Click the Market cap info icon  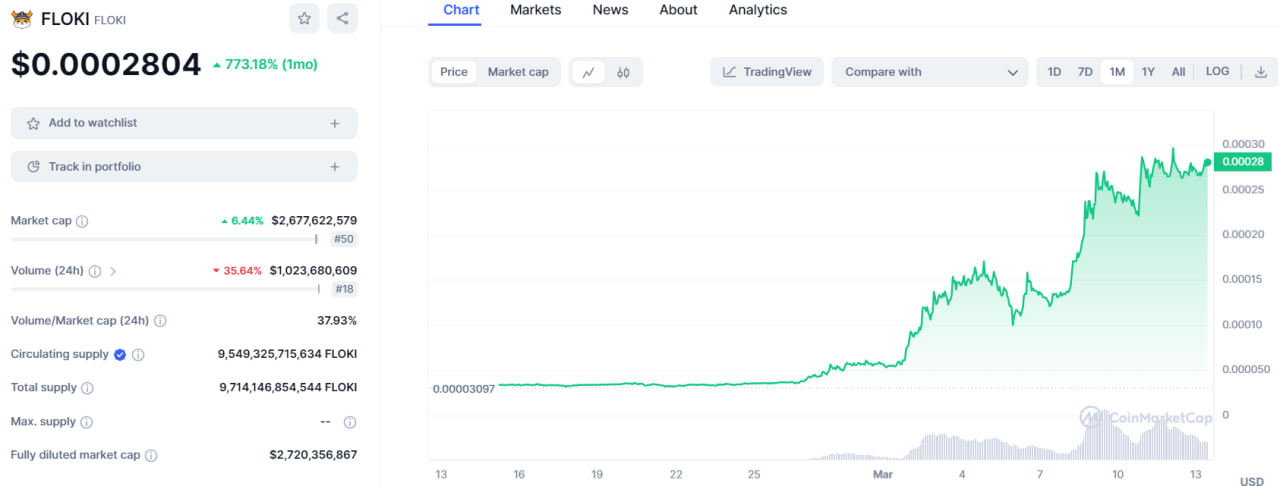(x=82, y=221)
